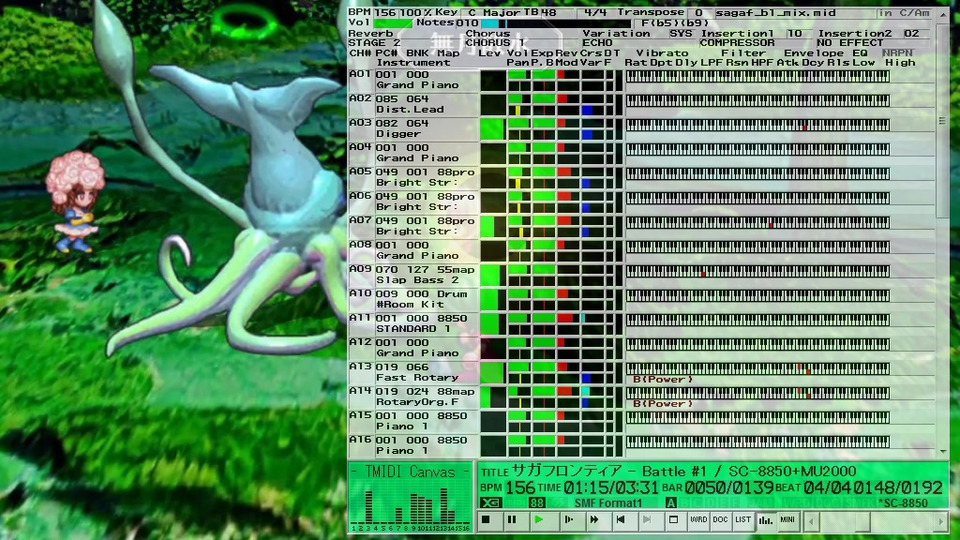Click the channel list vertical scrollbar thumb
Viewport: 960px width, 540px height.
point(943,121)
